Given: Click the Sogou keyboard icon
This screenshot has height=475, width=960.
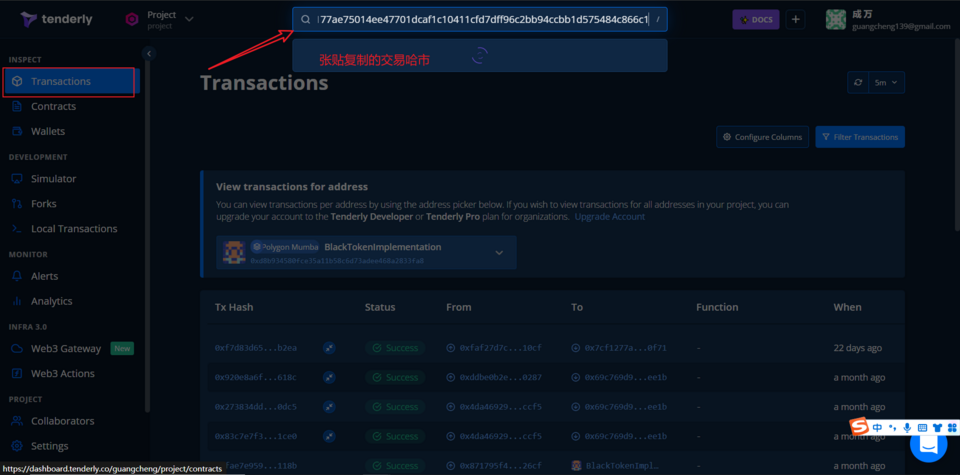Looking at the screenshot, I should (x=922, y=427).
